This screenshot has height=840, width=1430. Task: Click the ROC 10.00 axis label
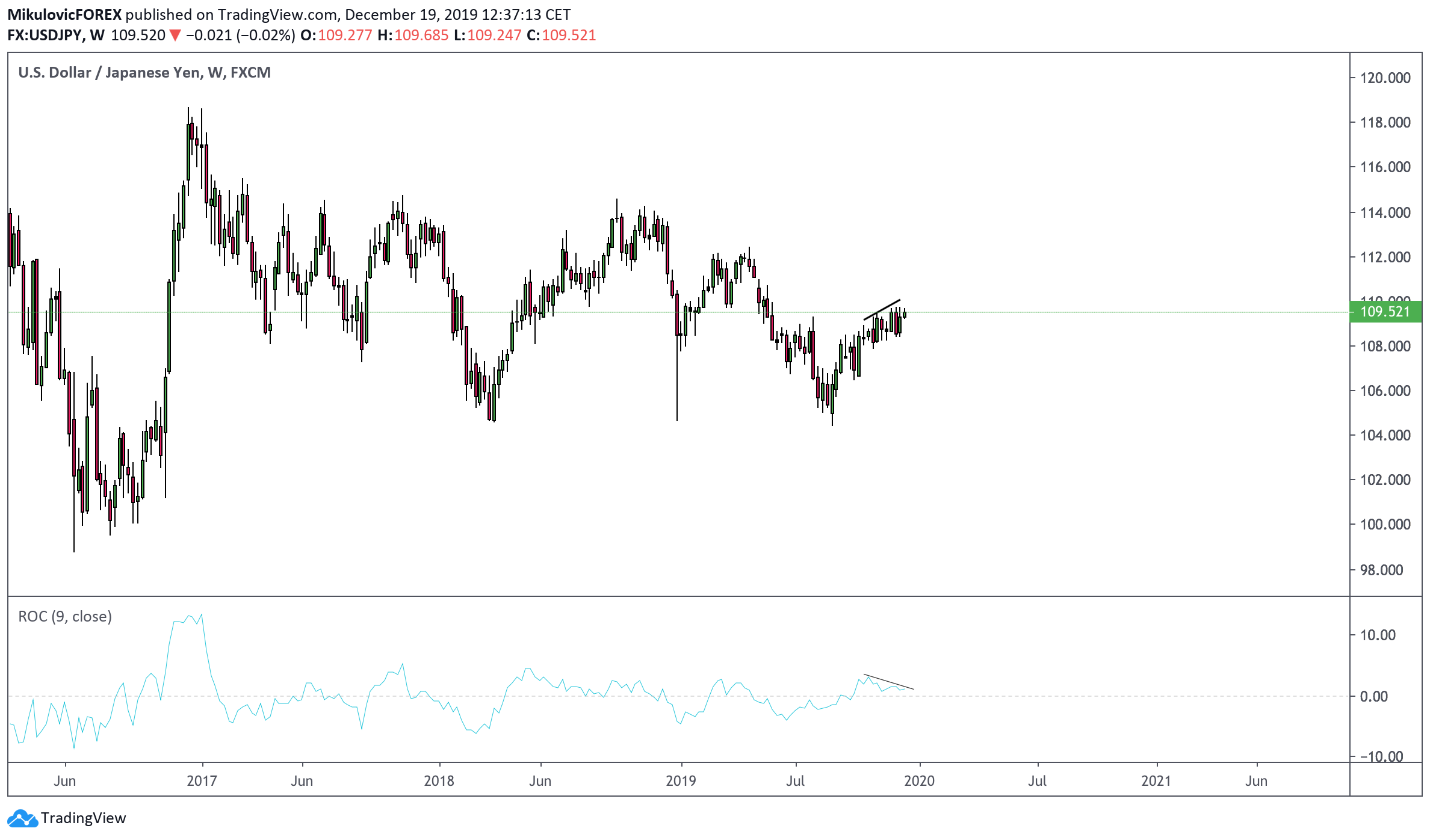(1378, 635)
